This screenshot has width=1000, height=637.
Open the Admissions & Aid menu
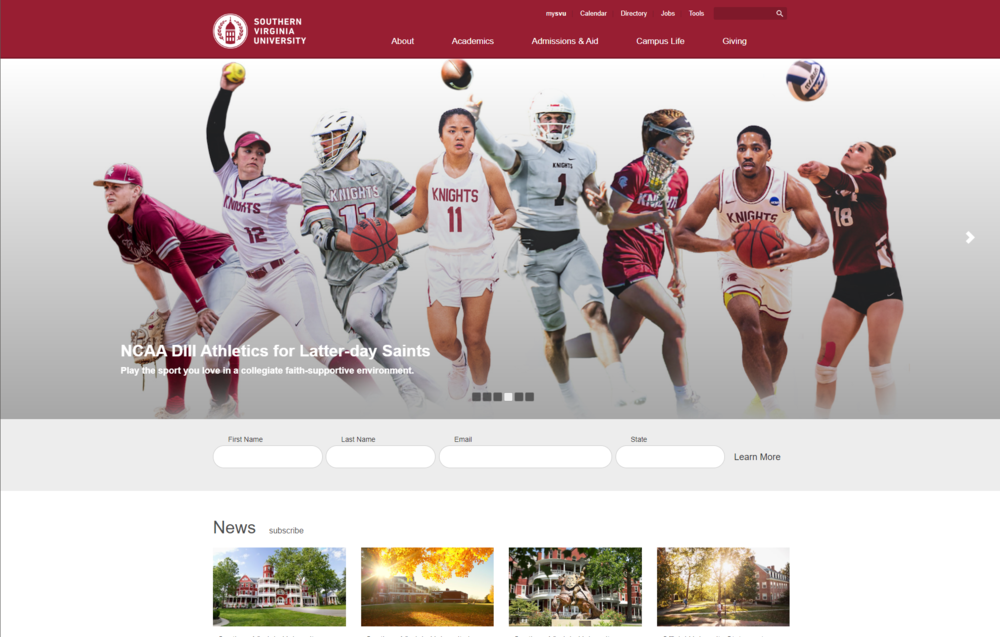565,41
